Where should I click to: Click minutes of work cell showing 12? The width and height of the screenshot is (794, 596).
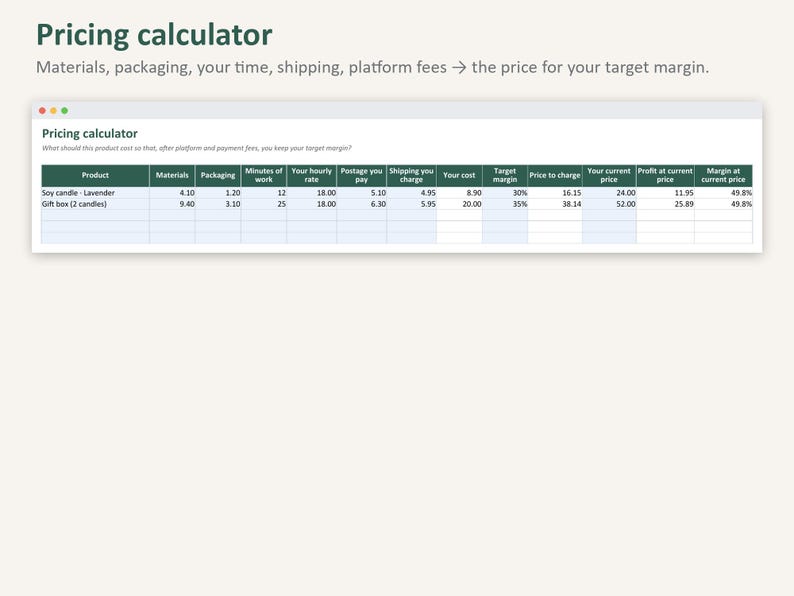point(264,193)
